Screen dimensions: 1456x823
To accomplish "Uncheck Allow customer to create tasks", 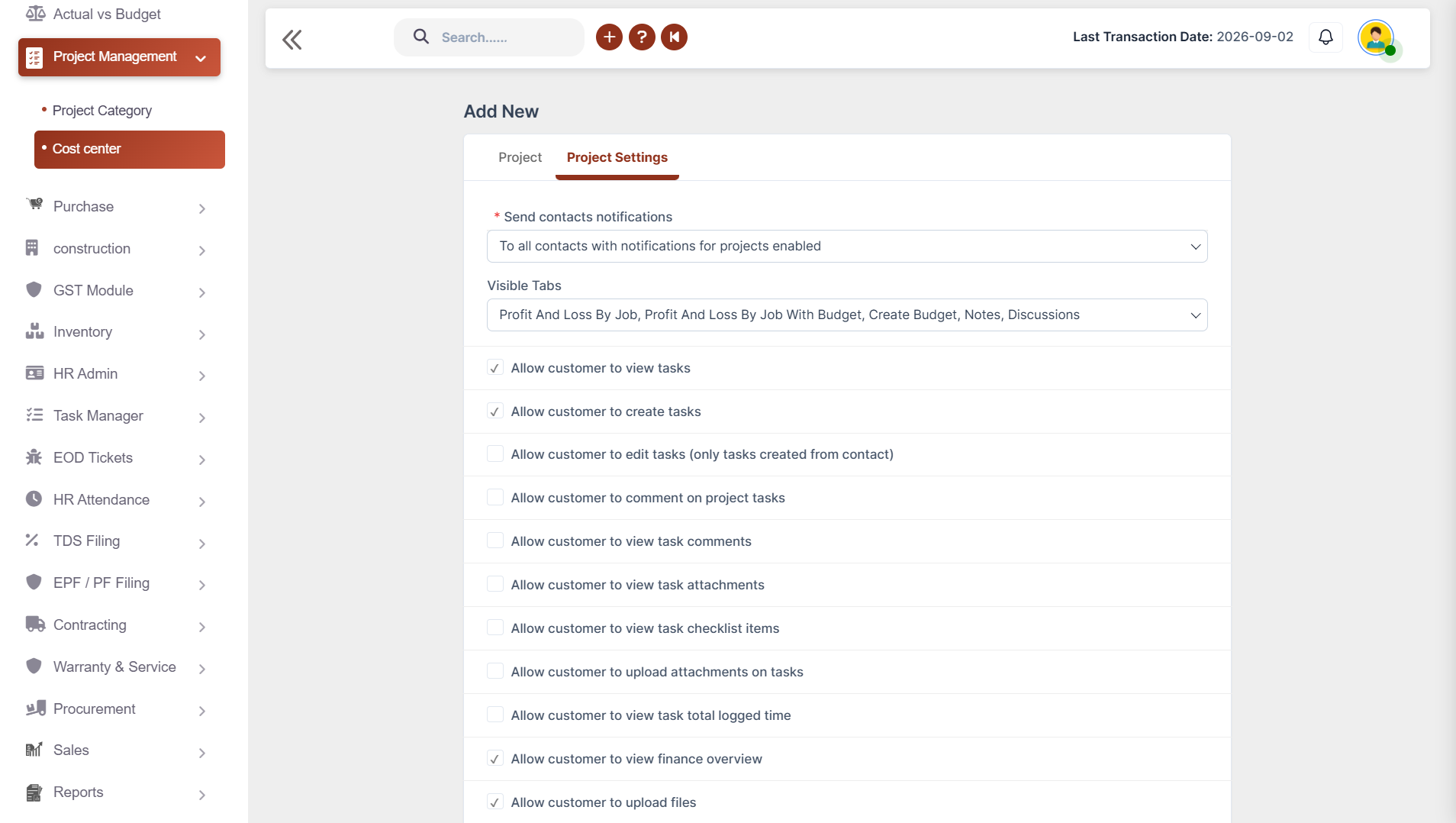I will 494,411.
